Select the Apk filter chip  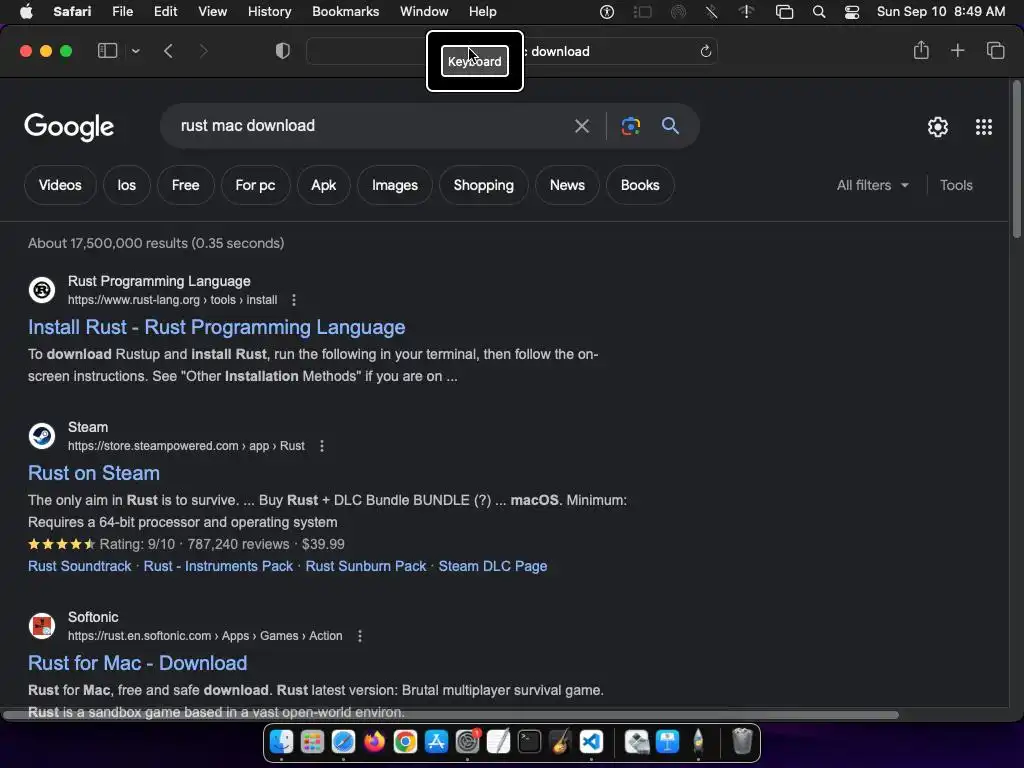(x=323, y=185)
